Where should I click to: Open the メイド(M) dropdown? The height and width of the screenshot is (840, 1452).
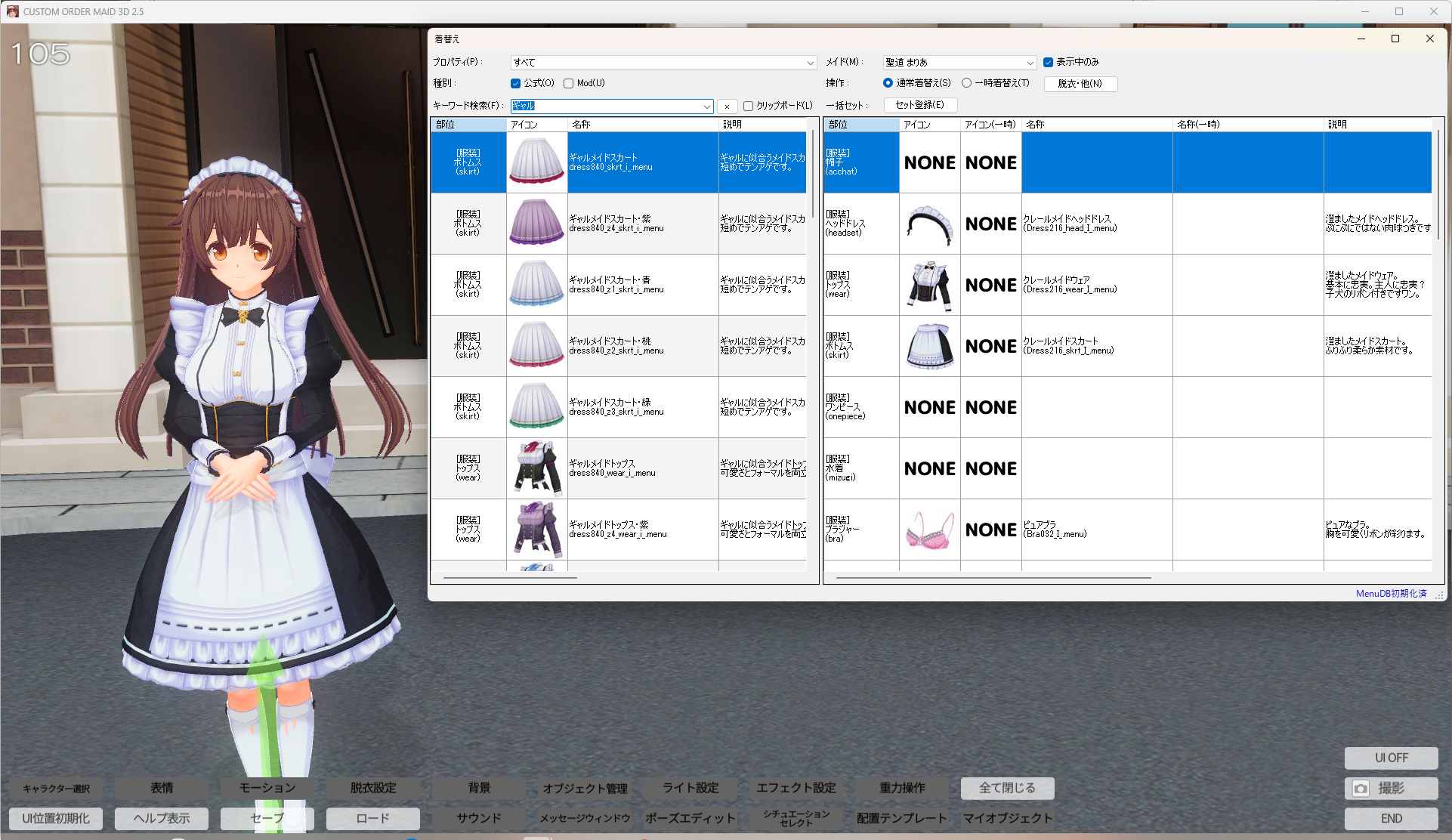pos(959,63)
